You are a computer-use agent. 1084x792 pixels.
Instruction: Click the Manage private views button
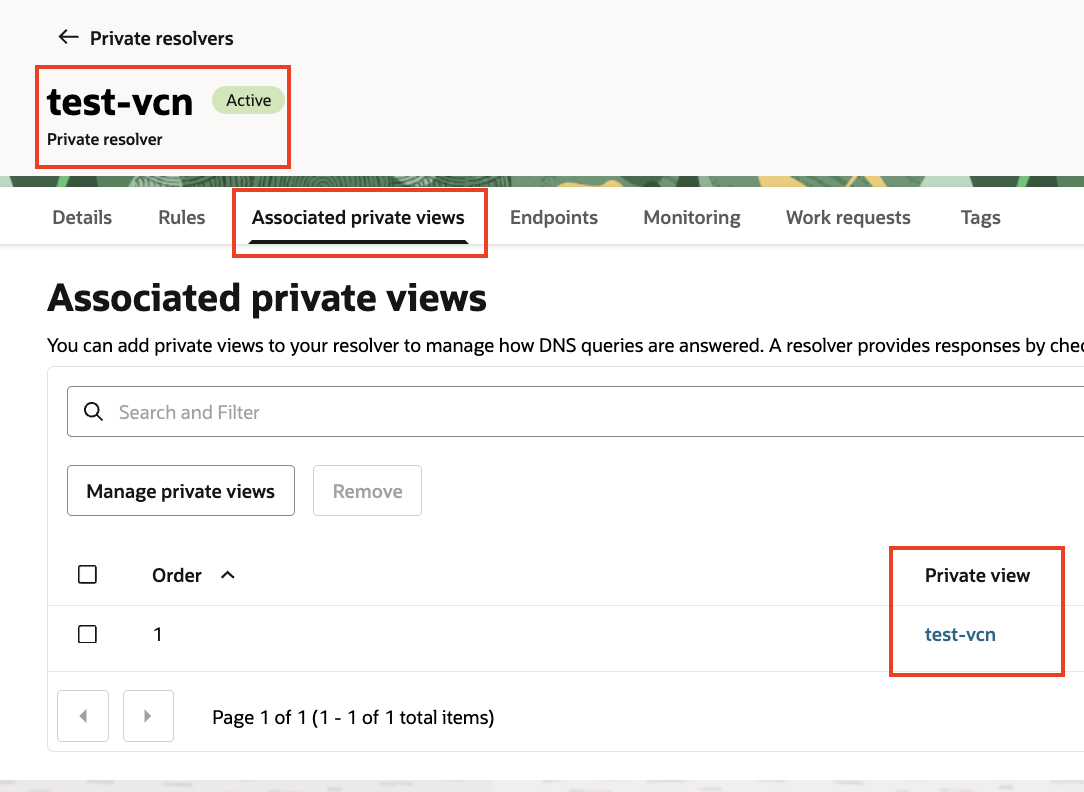pos(180,491)
